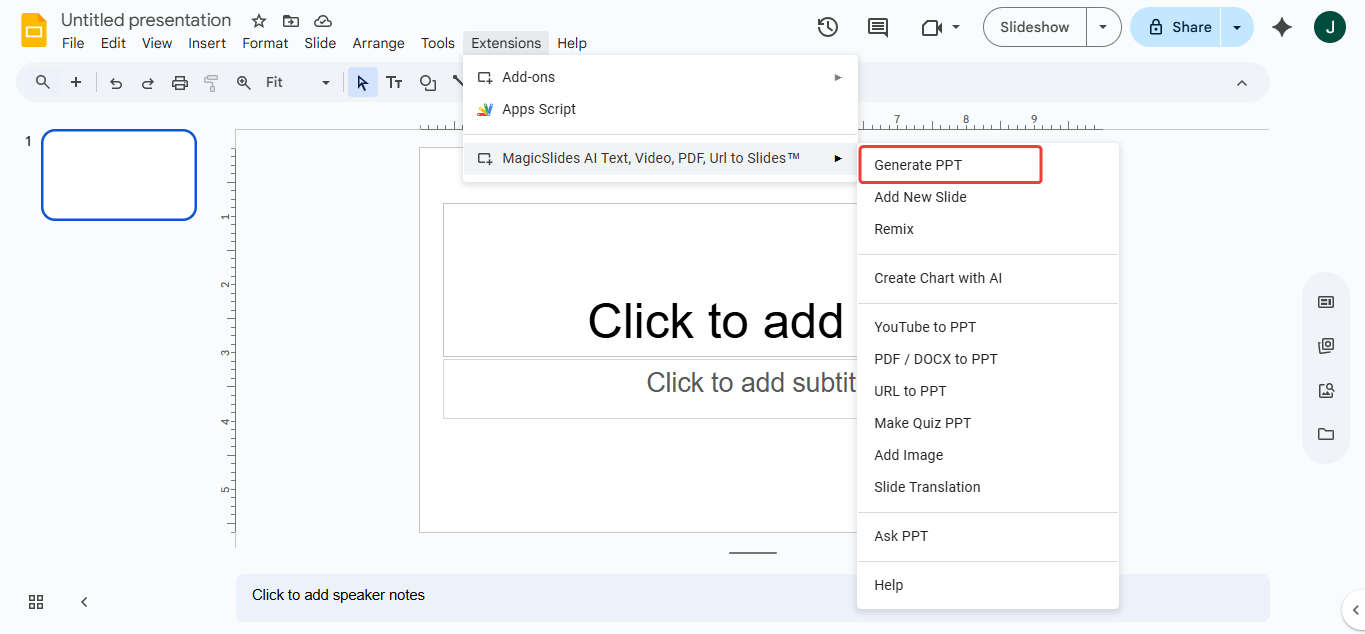Collapse the filmstrip panel arrow
Image resolution: width=1365 pixels, height=634 pixels.
(84, 602)
